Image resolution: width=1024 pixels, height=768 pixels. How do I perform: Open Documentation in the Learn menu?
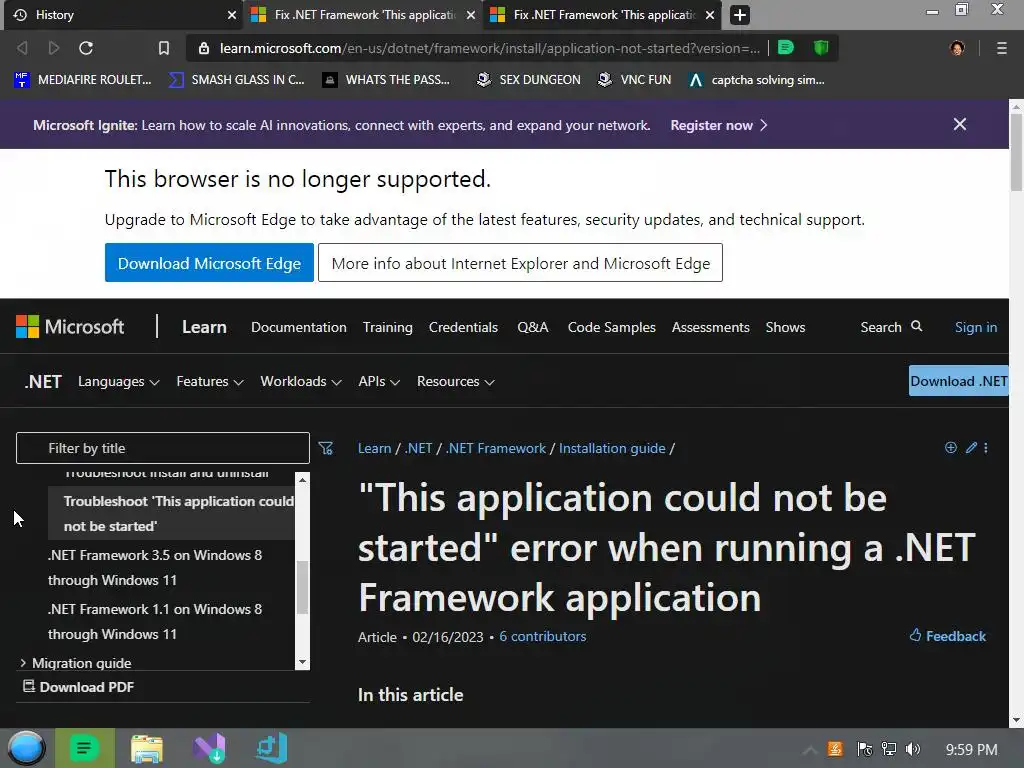point(298,327)
